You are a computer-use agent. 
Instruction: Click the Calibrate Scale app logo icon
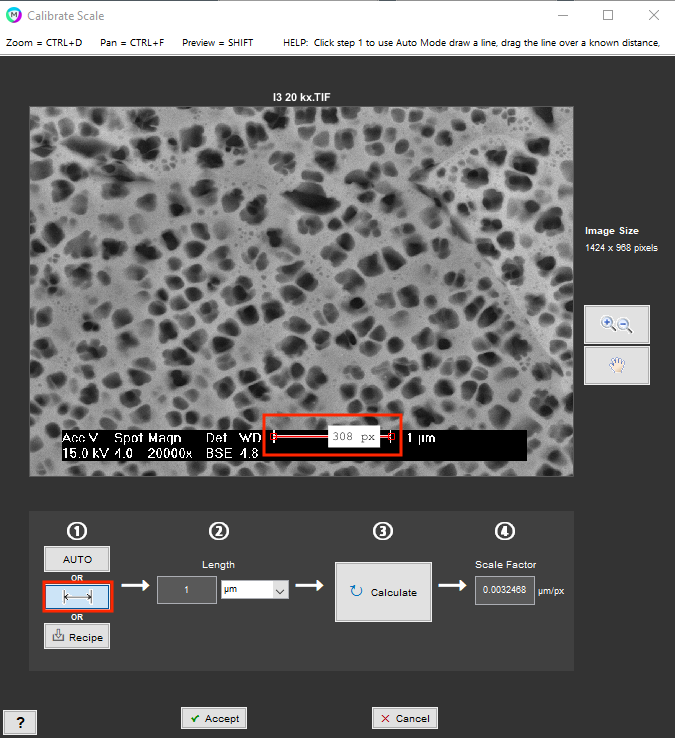click(14, 15)
